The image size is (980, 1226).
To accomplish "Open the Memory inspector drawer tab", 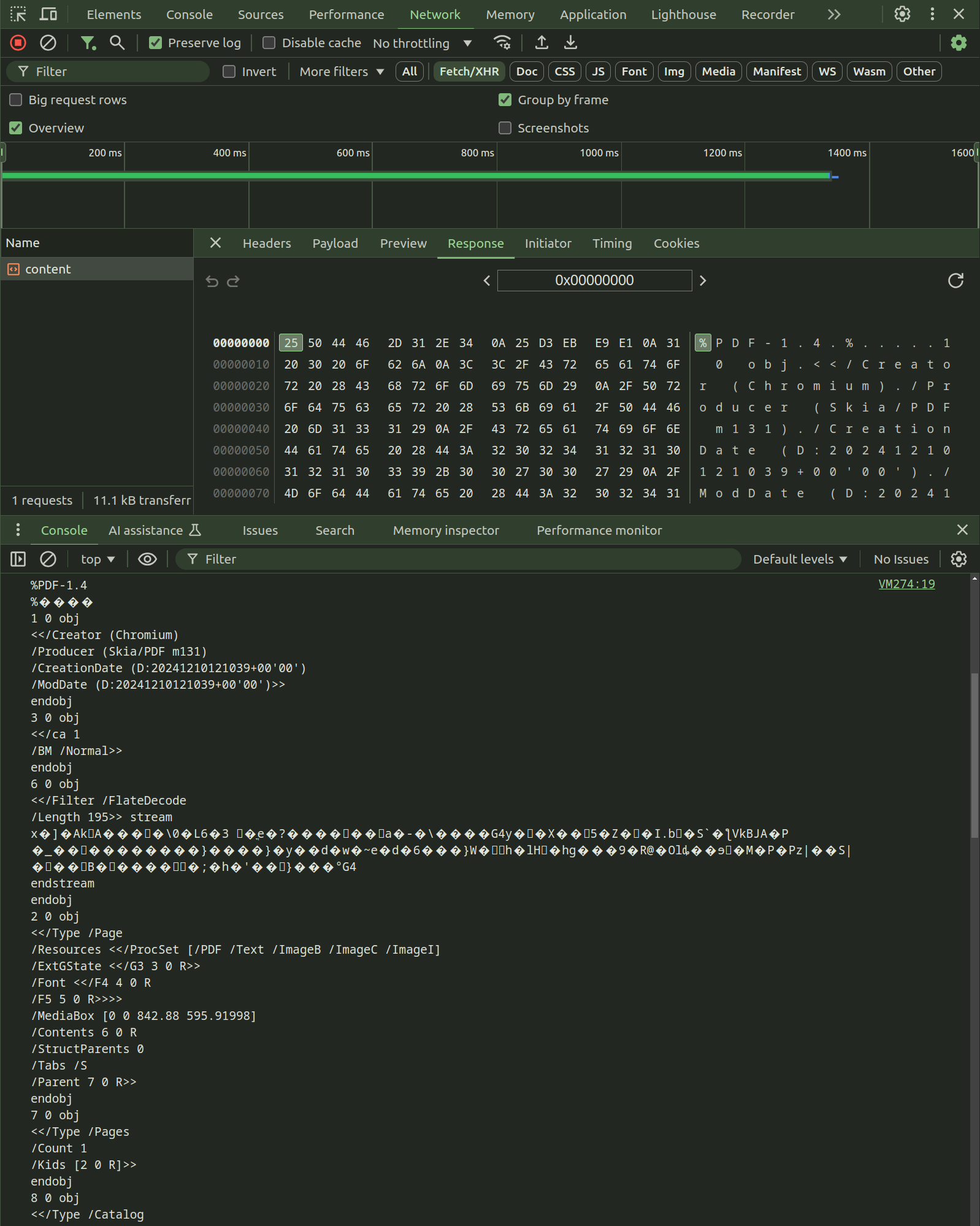I will point(446,531).
